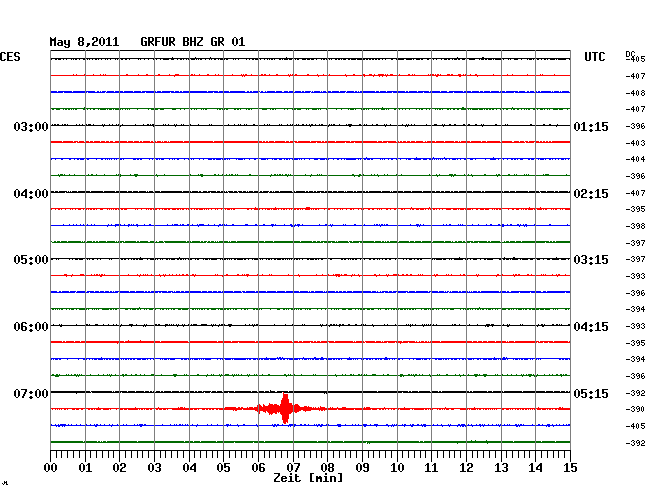This screenshot has width=650, height=494.
Task: Click the "00" minute axis label
Action: click(x=51, y=467)
